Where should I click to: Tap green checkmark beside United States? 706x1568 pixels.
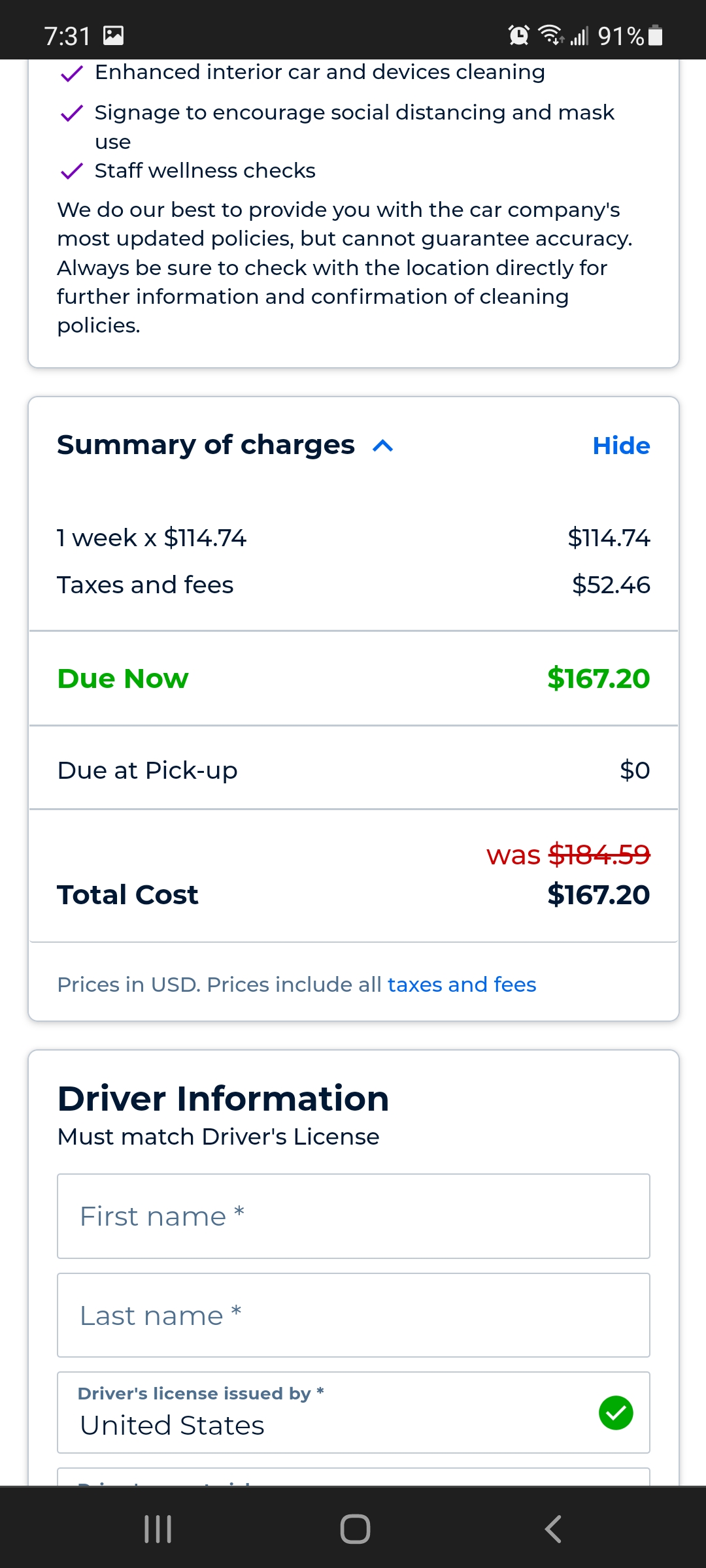616,1413
